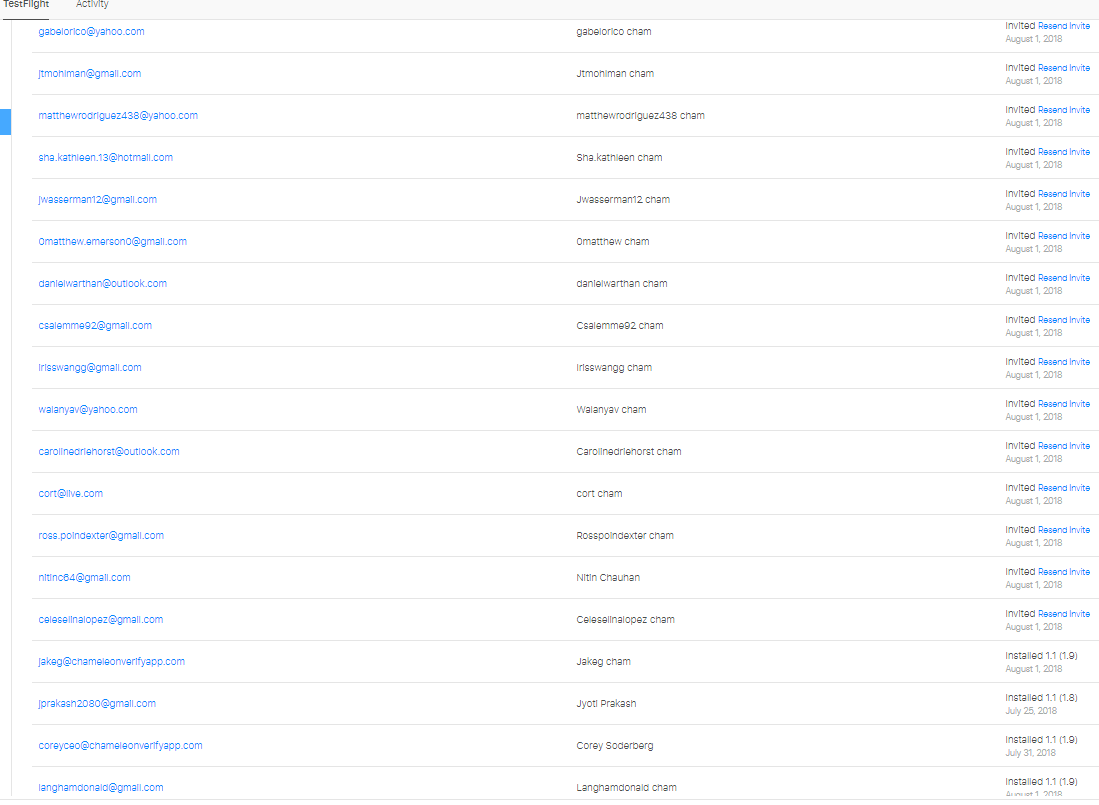Select coreyceo@chameleonverifyapp.com email link

120,746
